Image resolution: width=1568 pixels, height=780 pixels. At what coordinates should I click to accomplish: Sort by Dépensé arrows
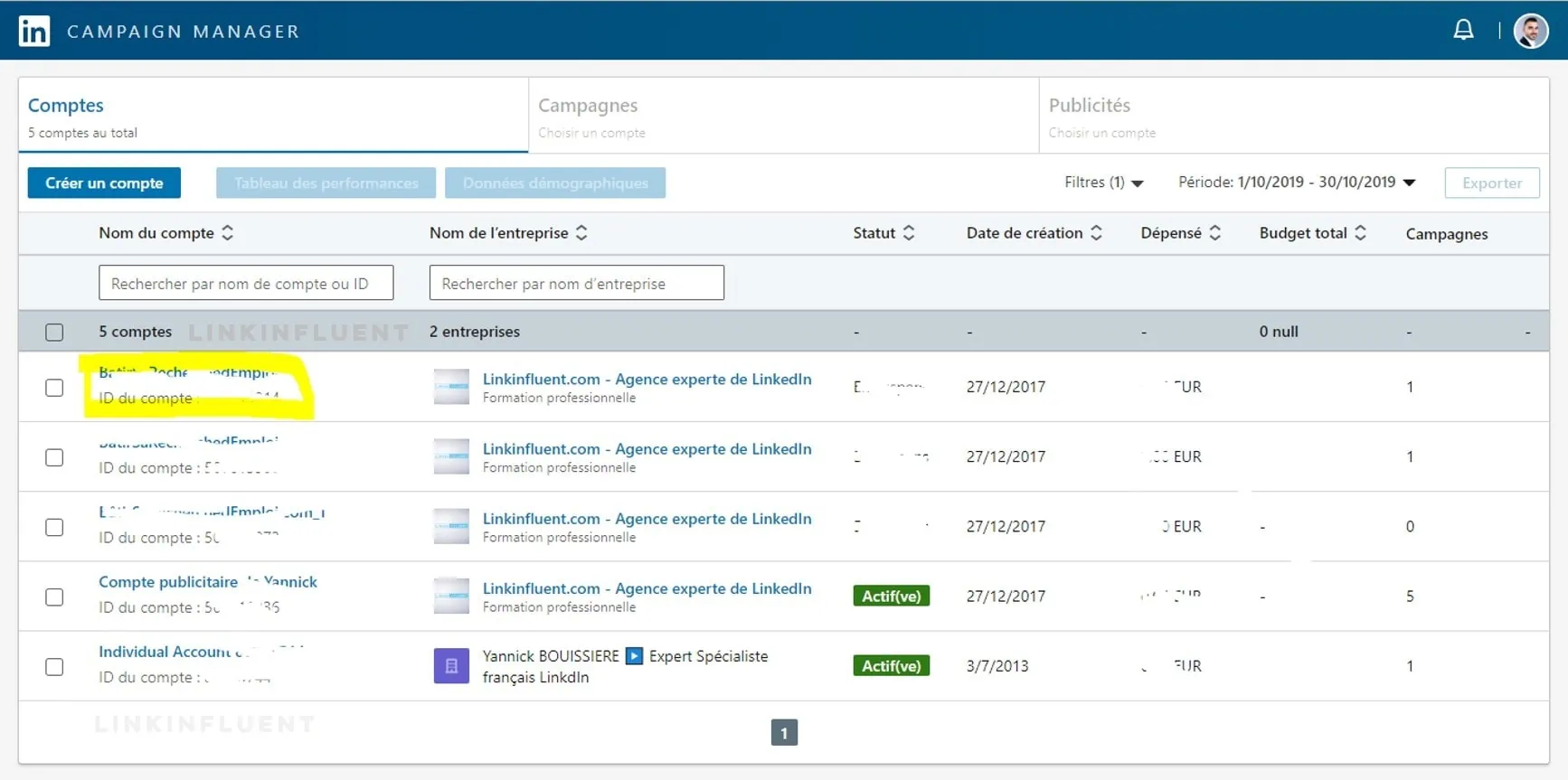click(1215, 233)
